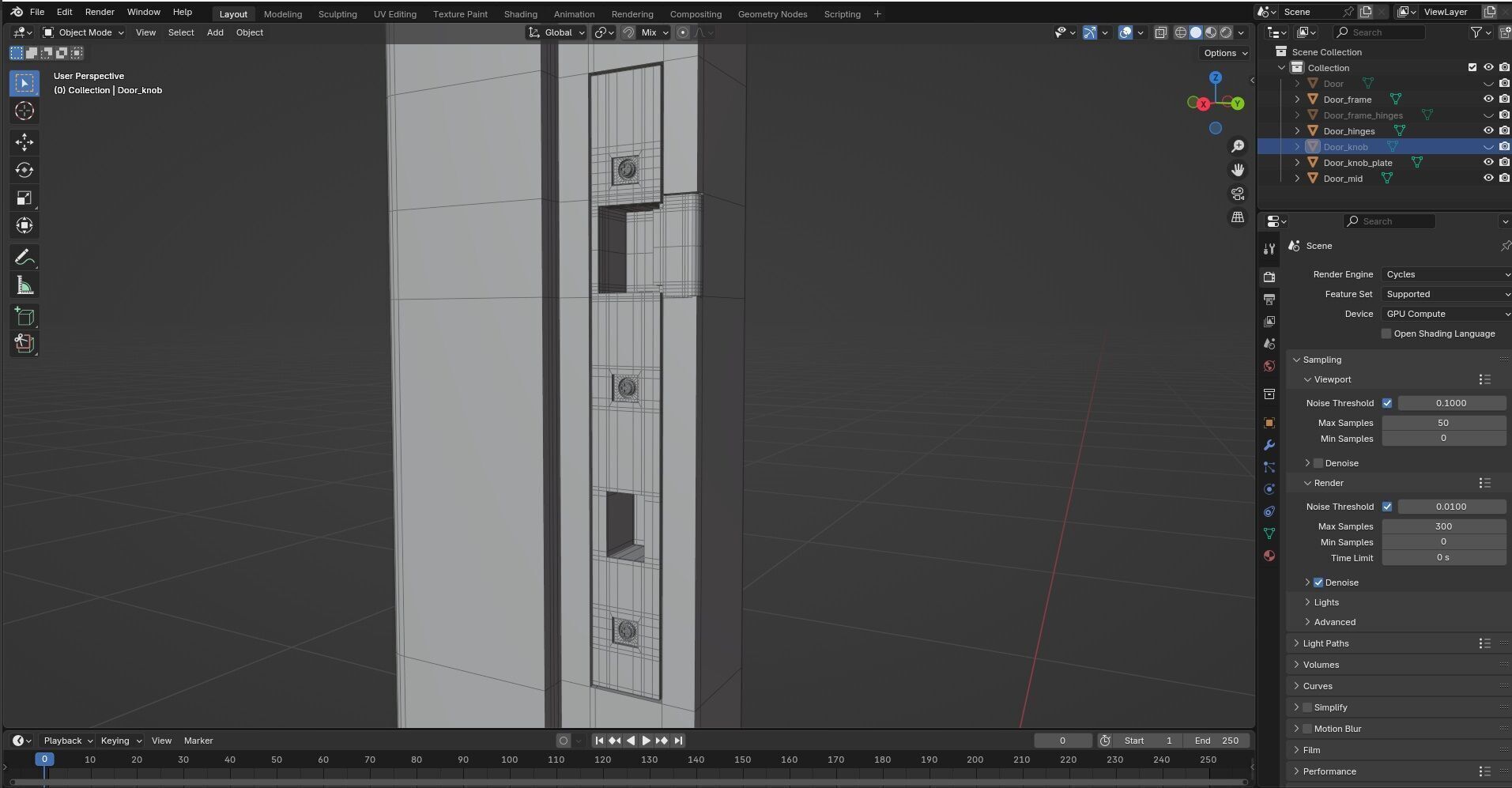Switch to rendered viewport shading
This screenshot has height=788, width=1512.
click(x=1226, y=32)
